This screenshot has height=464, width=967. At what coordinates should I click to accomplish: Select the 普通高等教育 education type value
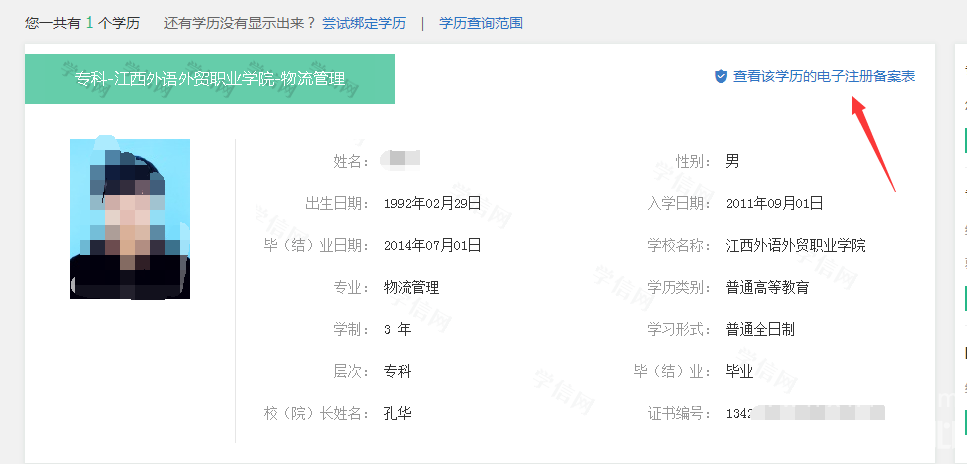coord(767,287)
